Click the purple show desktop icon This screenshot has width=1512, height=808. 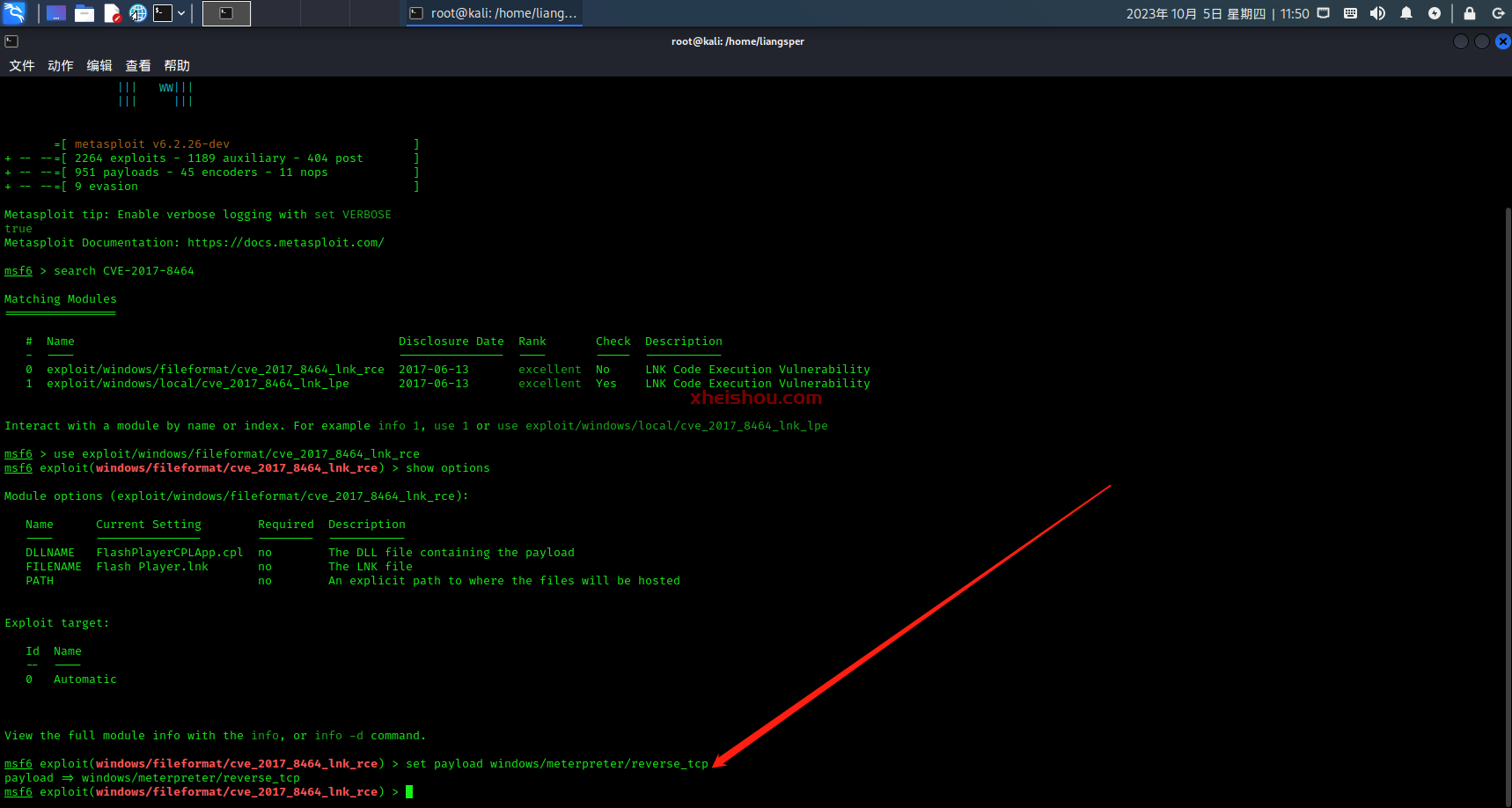pyautogui.click(x=56, y=13)
